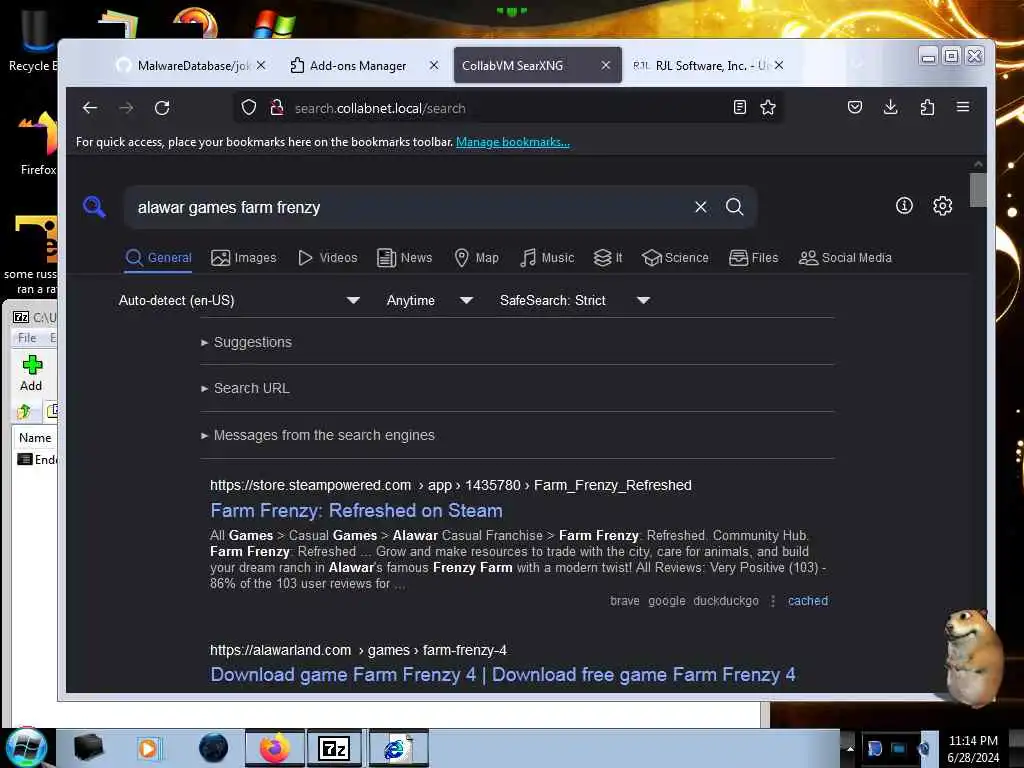Select the Science category
1024x768 pixels.
coord(675,258)
